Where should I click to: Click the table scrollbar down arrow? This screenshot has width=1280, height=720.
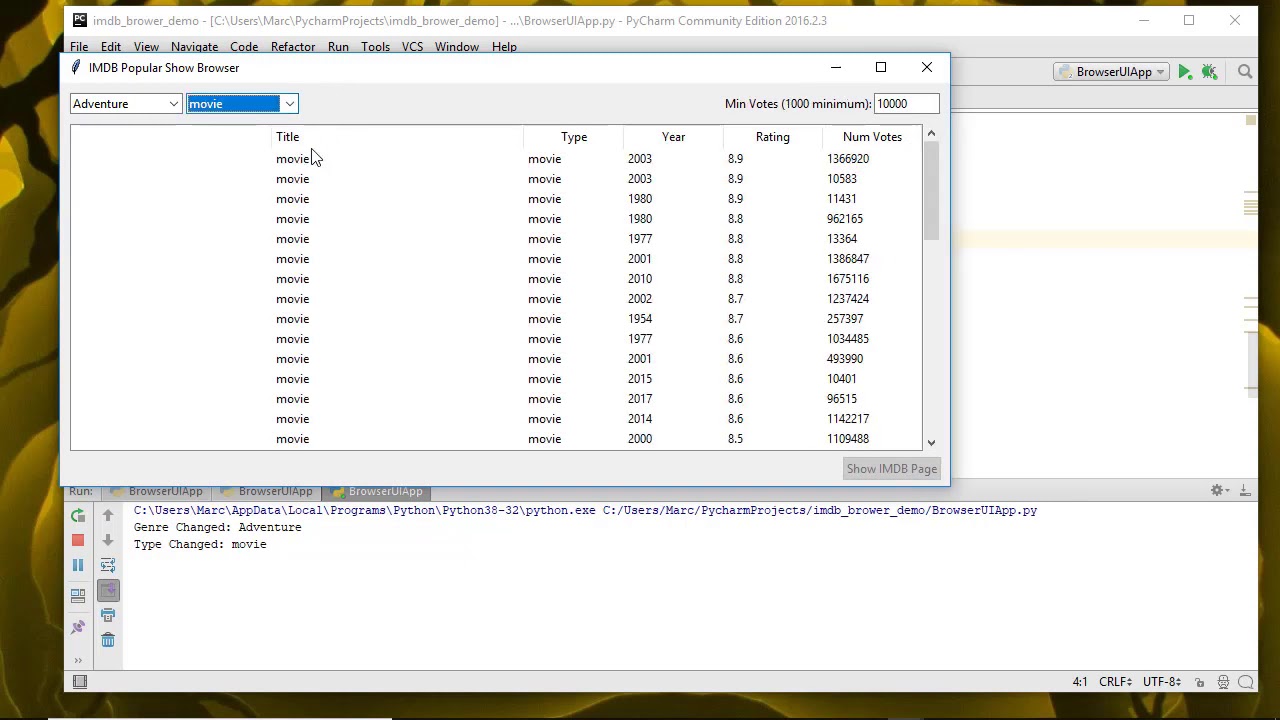931,442
